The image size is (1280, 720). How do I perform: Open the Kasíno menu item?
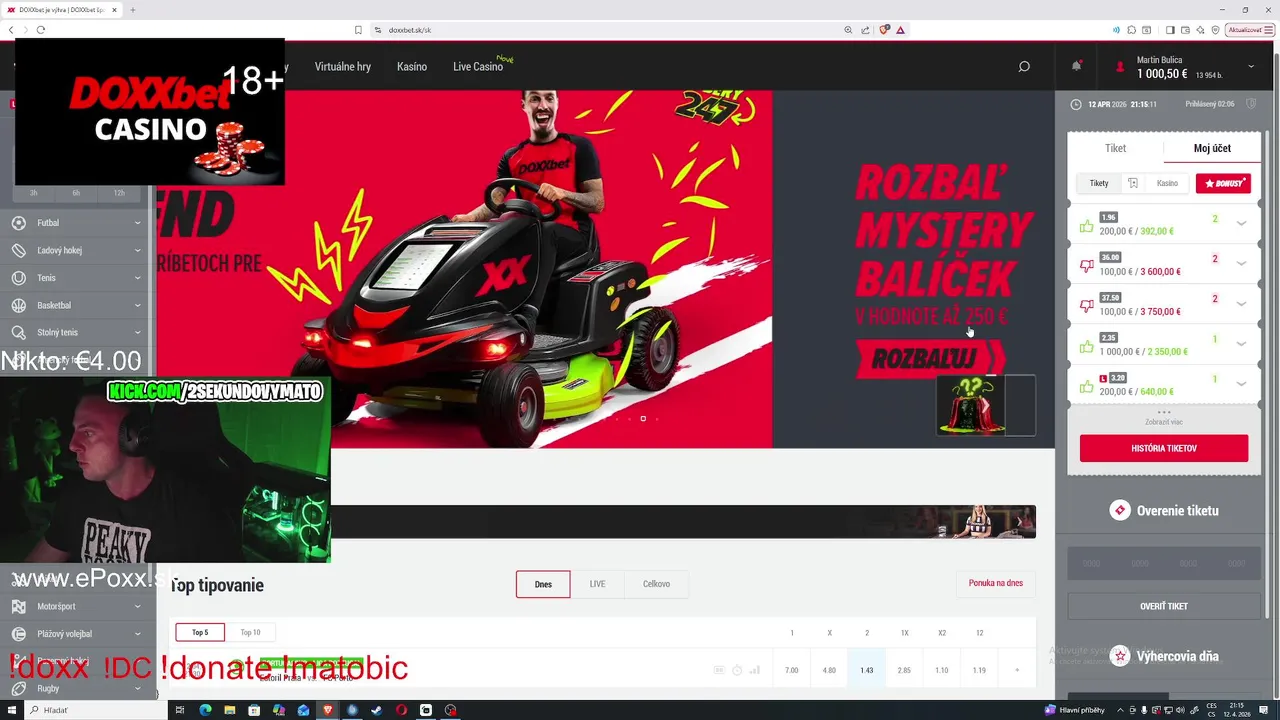click(x=412, y=67)
